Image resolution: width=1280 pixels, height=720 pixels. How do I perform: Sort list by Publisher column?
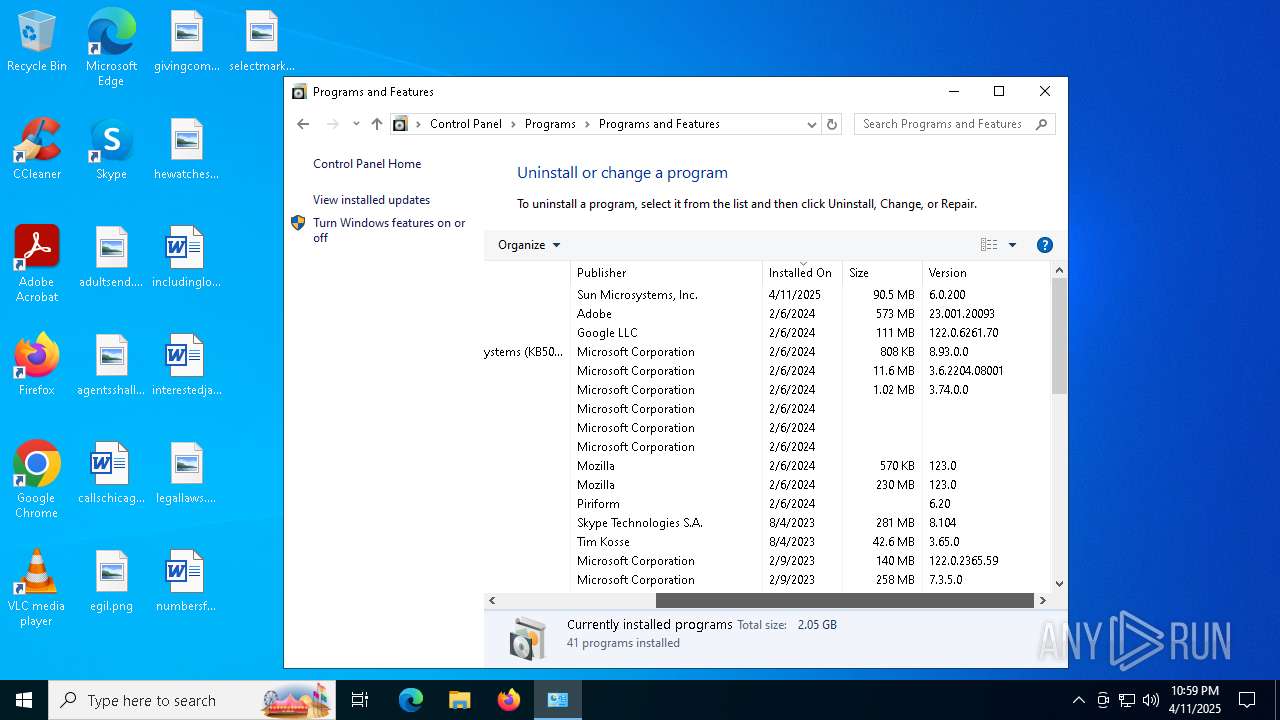point(666,272)
